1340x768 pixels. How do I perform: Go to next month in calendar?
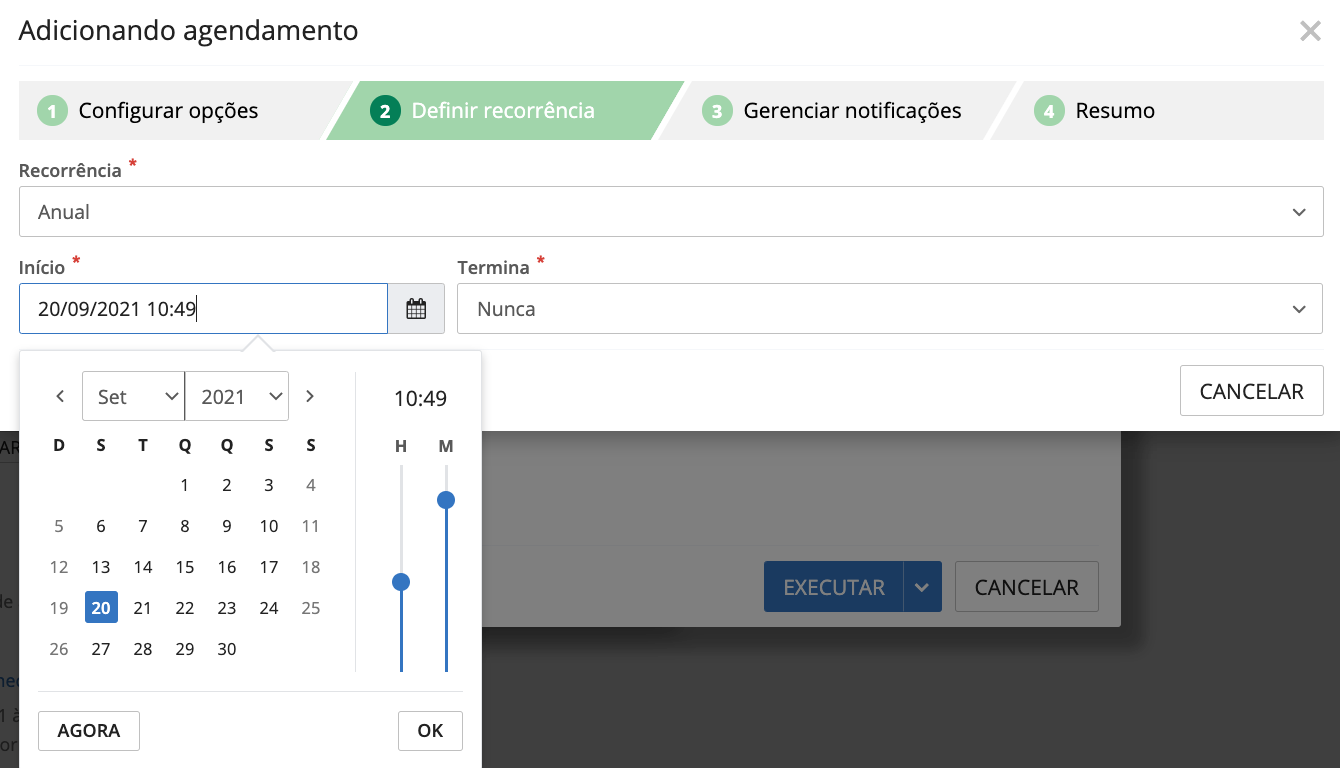310,396
